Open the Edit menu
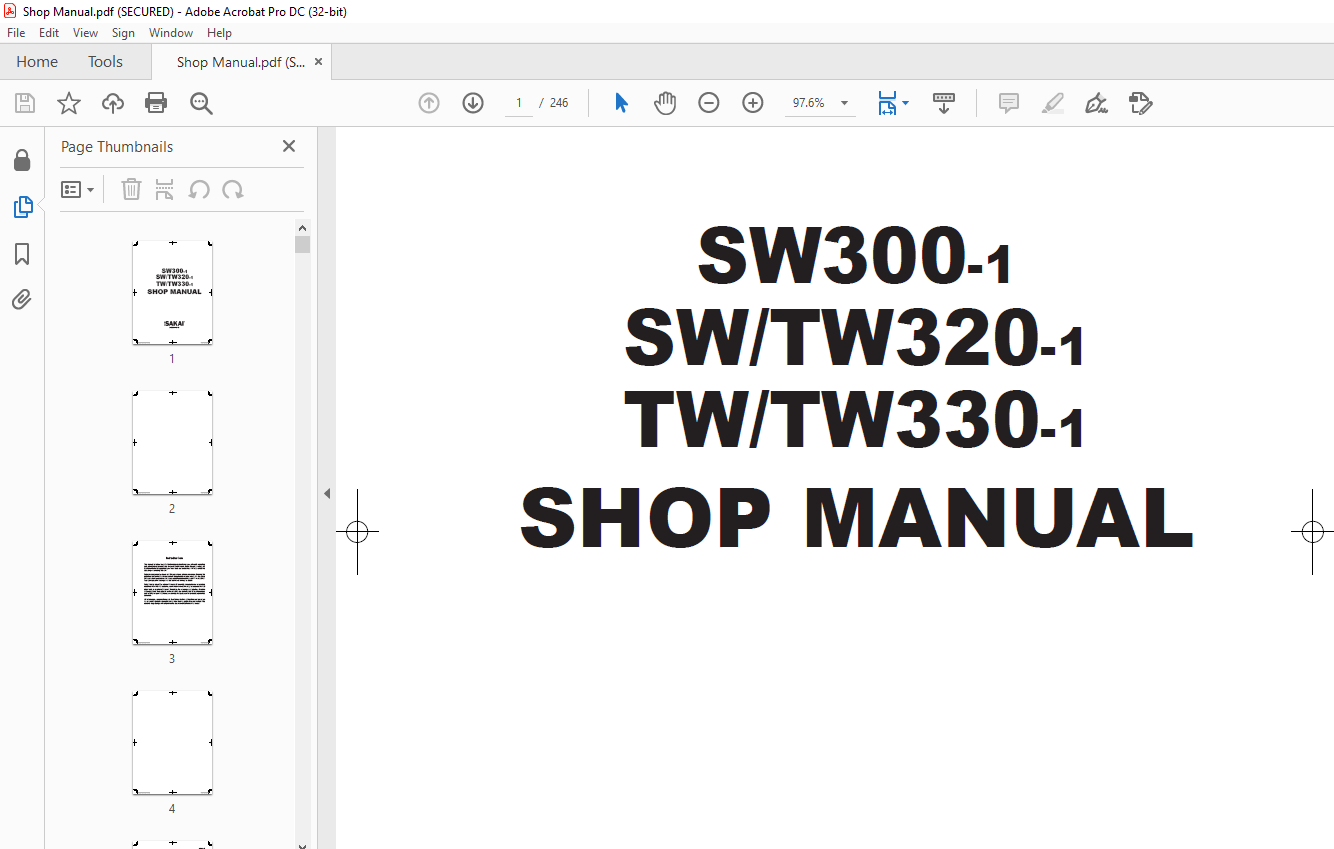Viewport: 1334px width, 849px height. pos(49,33)
